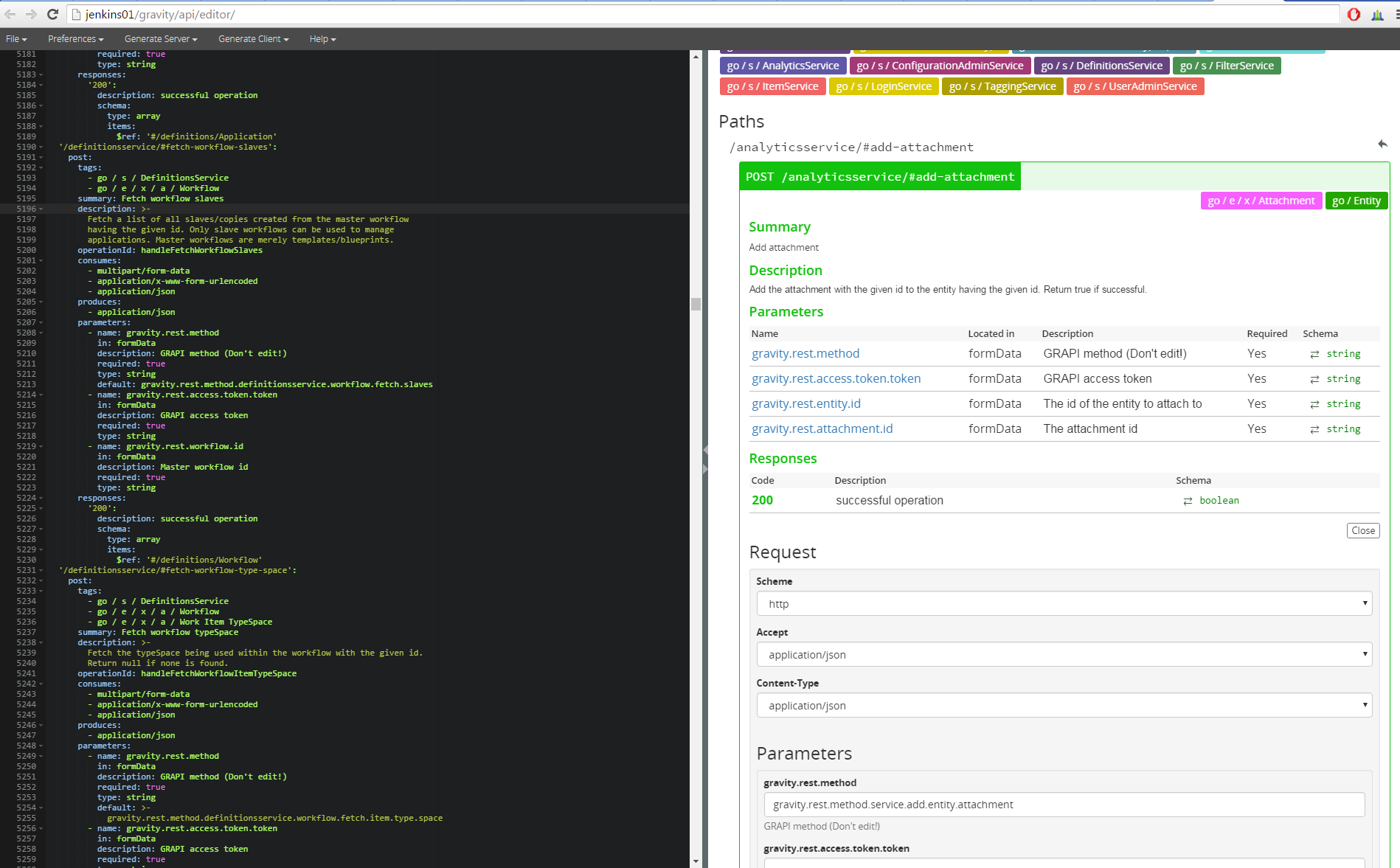The height and width of the screenshot is (868, 1400).
Task: Open the Help menu
Action: point(322,39)
